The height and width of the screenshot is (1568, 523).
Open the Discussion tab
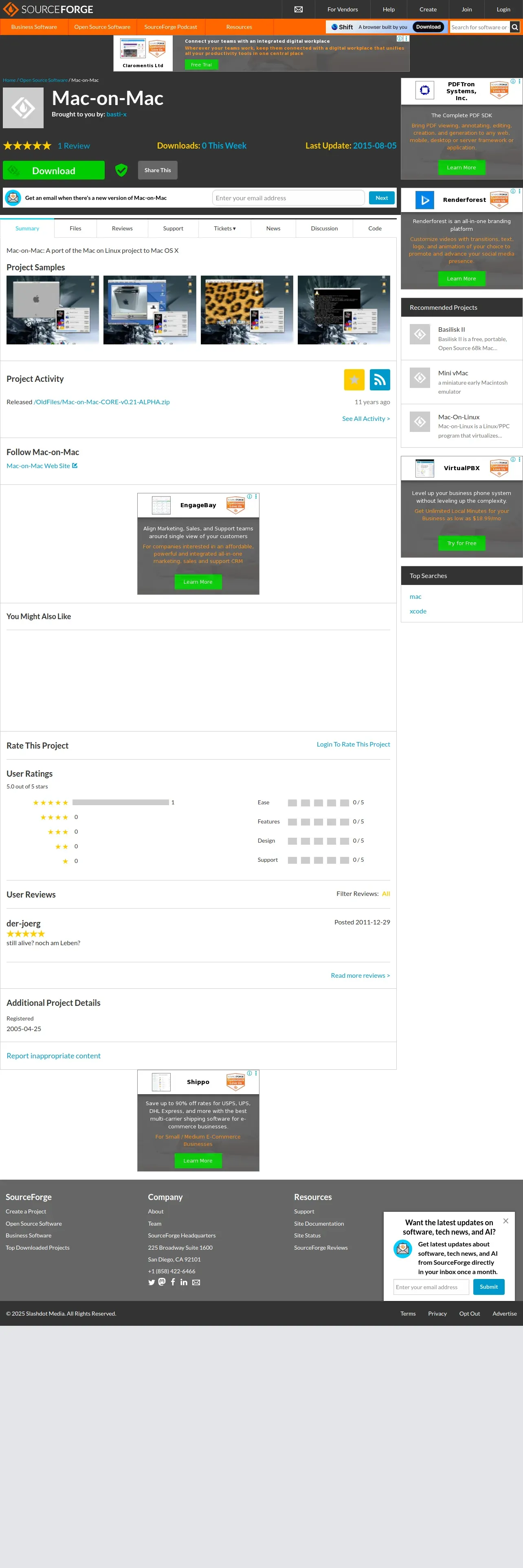(x=325, y=228)
